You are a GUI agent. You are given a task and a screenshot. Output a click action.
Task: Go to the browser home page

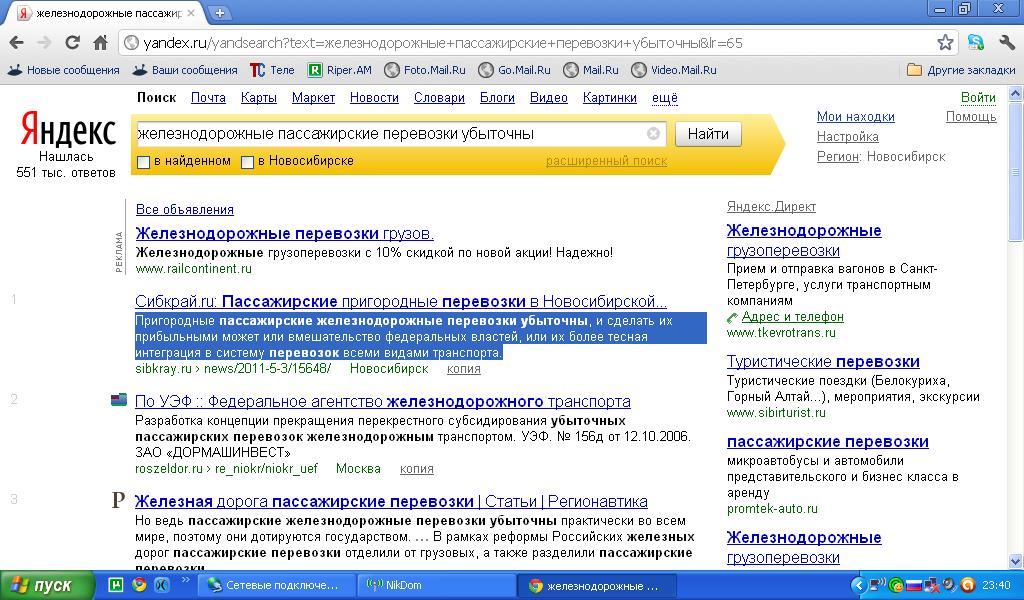[x=101, y=43]
